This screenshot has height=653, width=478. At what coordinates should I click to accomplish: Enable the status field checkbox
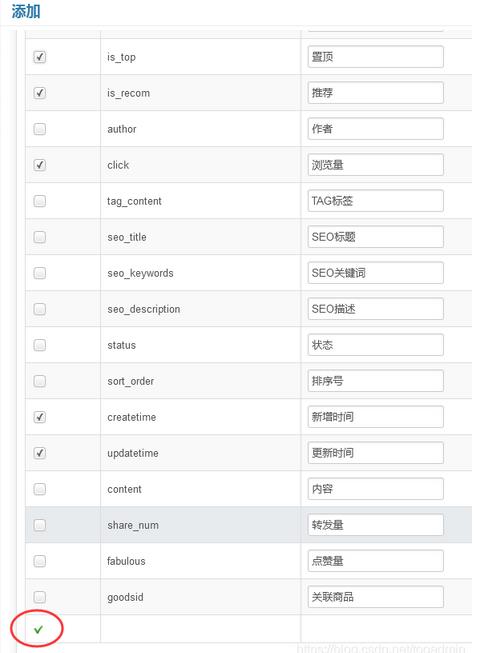pyautogui.click(x=40, y=345)
